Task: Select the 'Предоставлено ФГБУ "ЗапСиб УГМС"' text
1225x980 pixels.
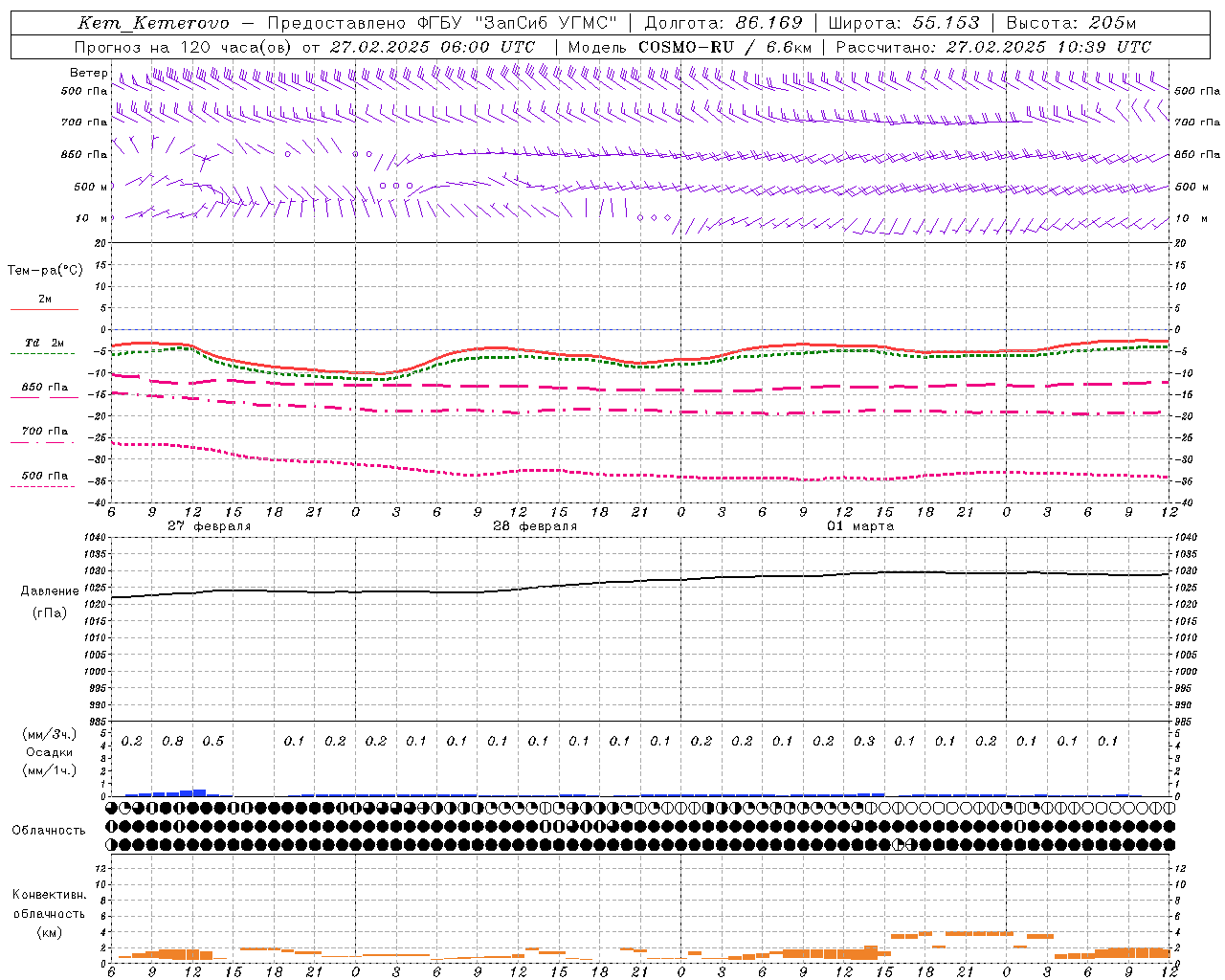Action: click(x=442, y=23)
